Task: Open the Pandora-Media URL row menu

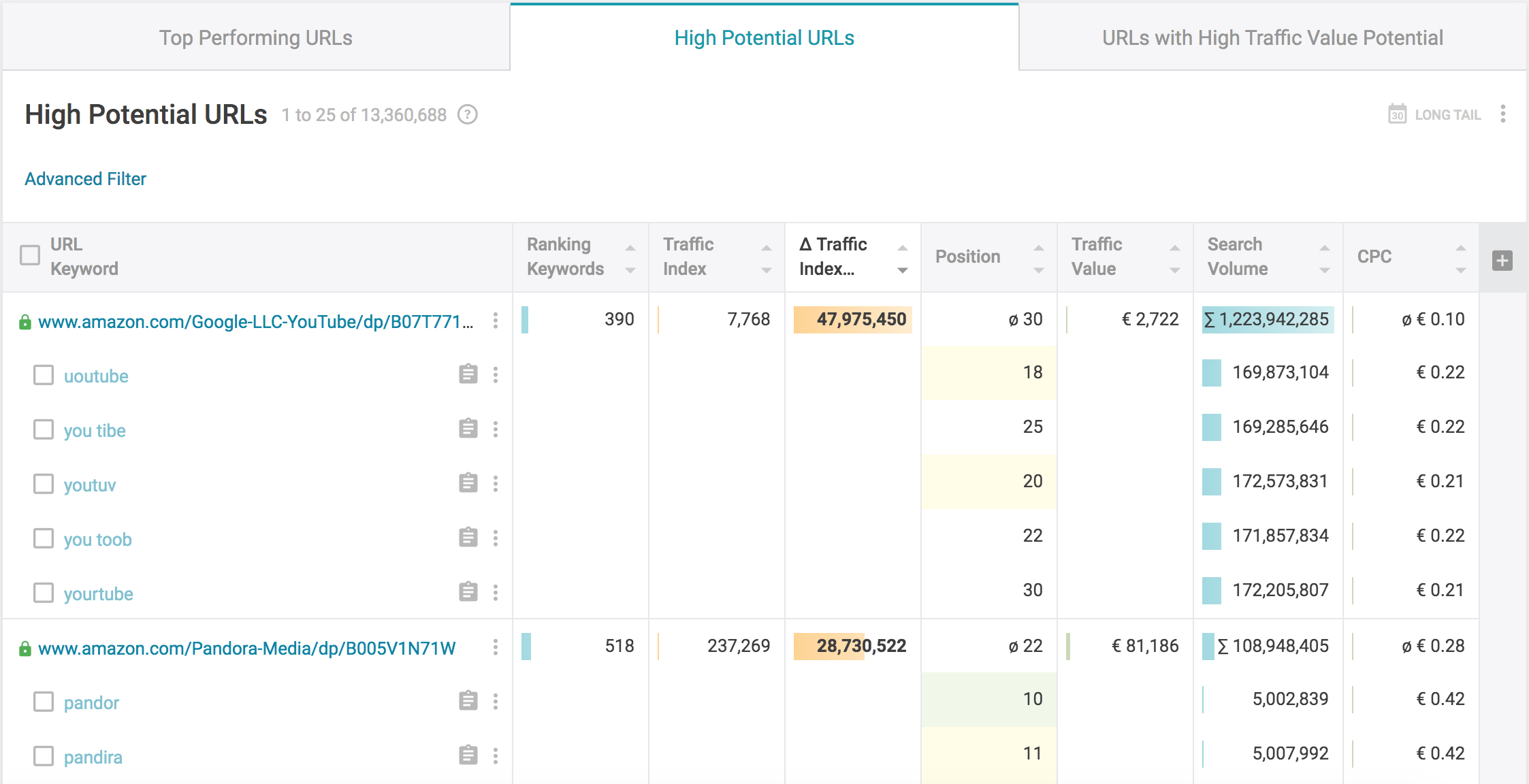Action: 496,647
